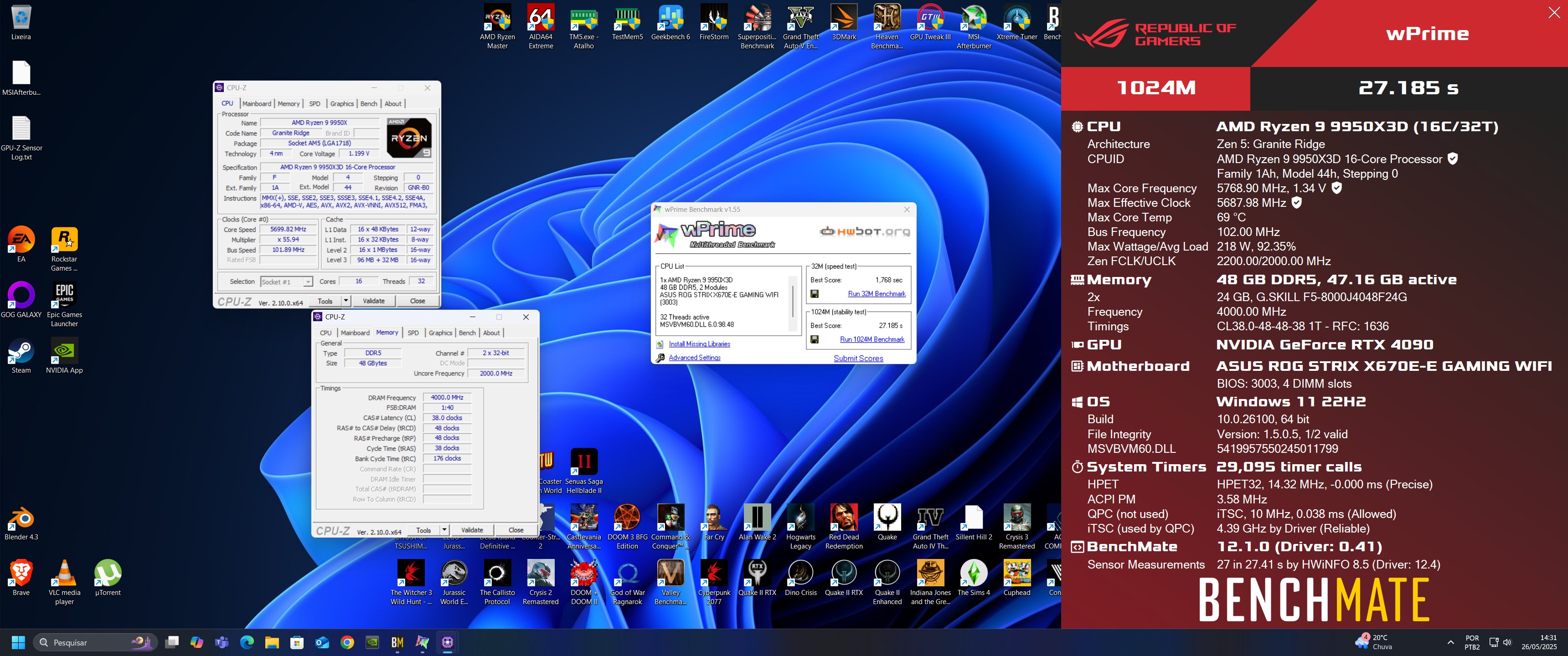Open the AIDA64 Extreme desktop shortcut
Image resolution: width=1568 pixels, height=656 pixels.
[541, 27]
